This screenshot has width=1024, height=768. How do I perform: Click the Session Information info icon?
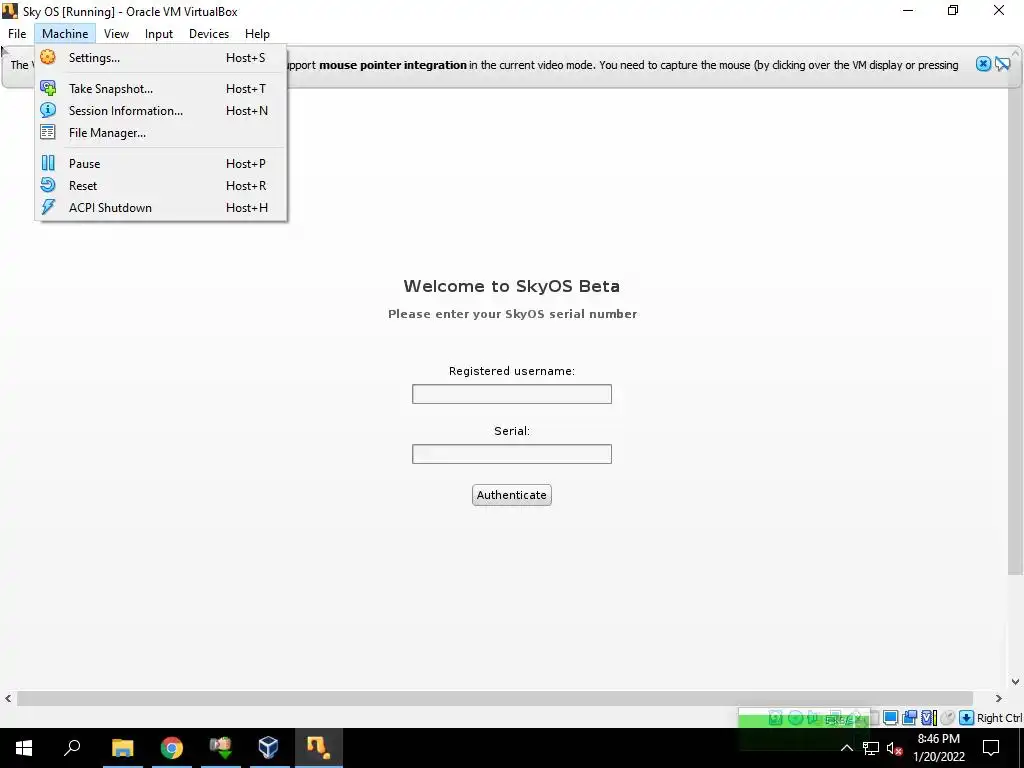(48, 110)
